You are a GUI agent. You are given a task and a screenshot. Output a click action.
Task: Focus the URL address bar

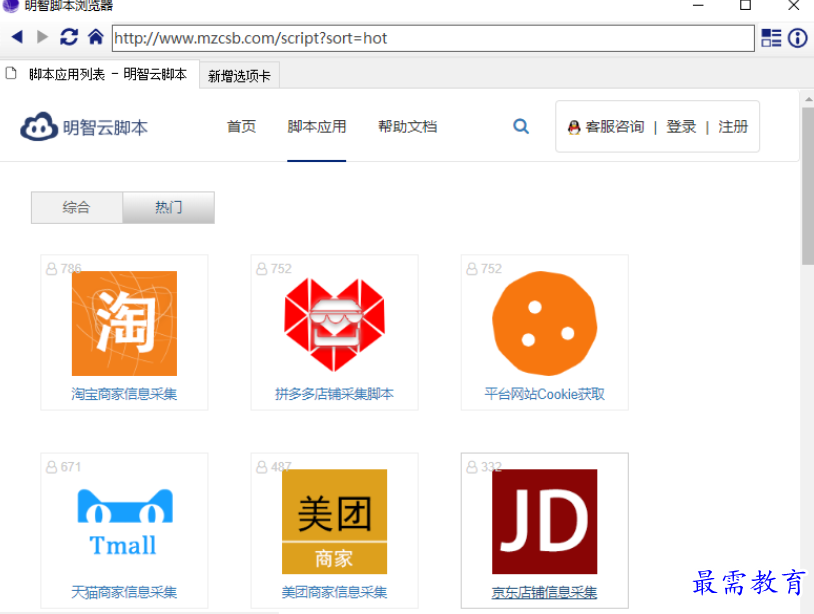[x=433, y=38]
